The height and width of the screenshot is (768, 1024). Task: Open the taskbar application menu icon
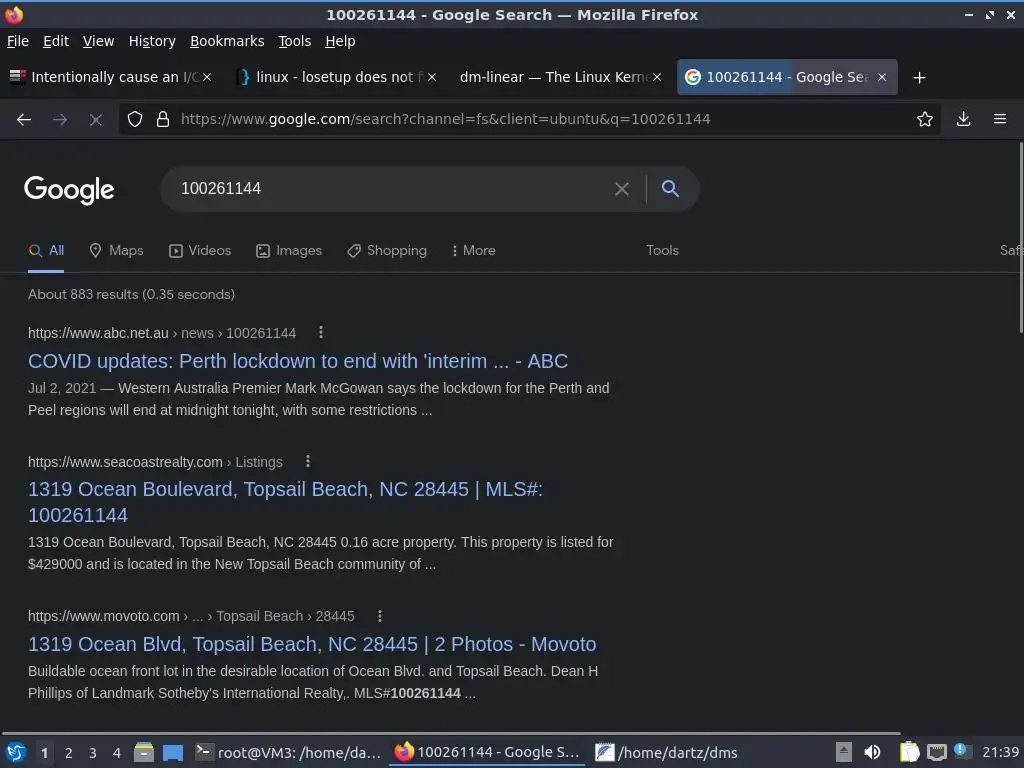(x=16, y=753)
